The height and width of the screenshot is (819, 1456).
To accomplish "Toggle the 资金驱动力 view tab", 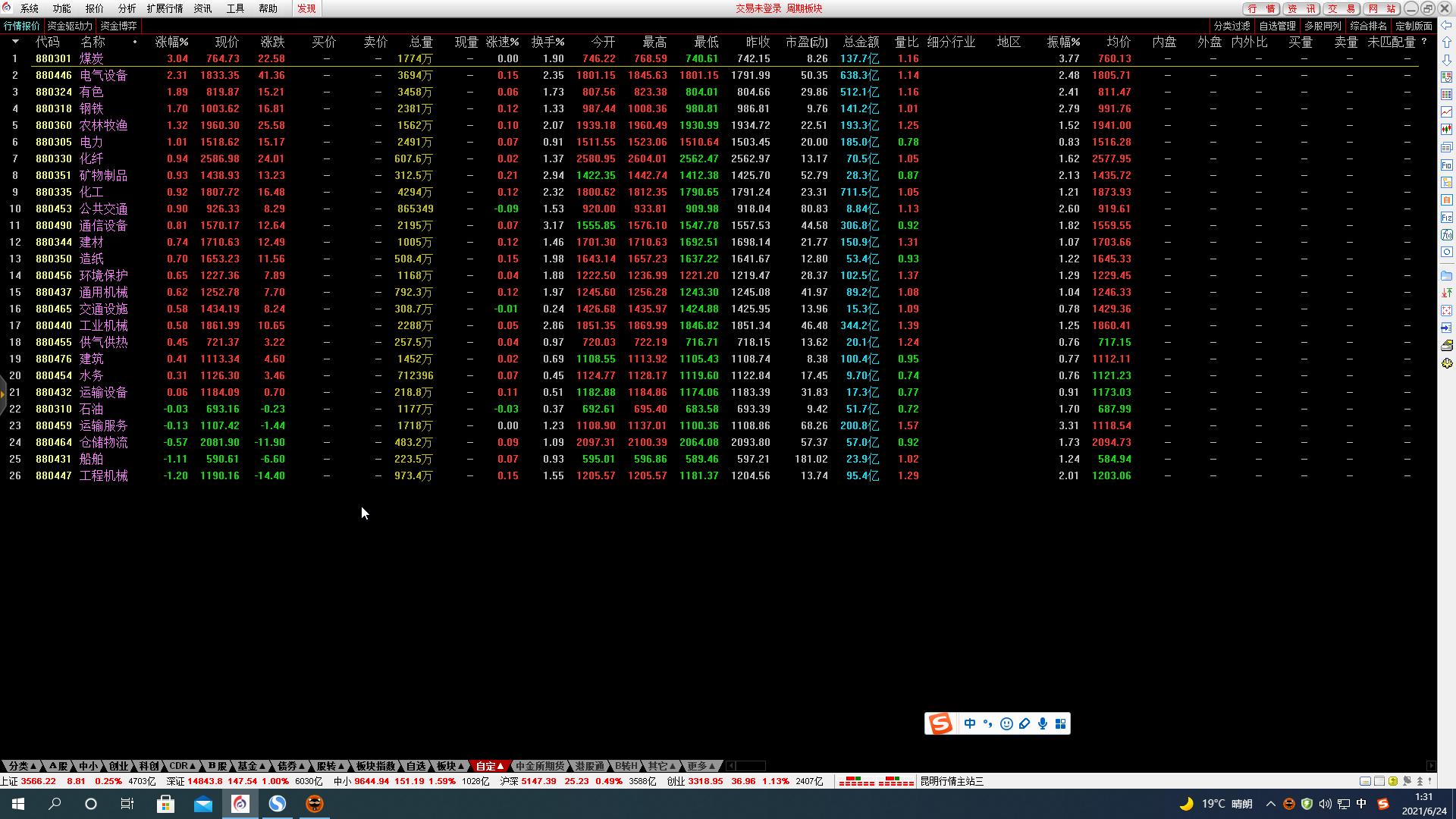I will click(69, 26).
